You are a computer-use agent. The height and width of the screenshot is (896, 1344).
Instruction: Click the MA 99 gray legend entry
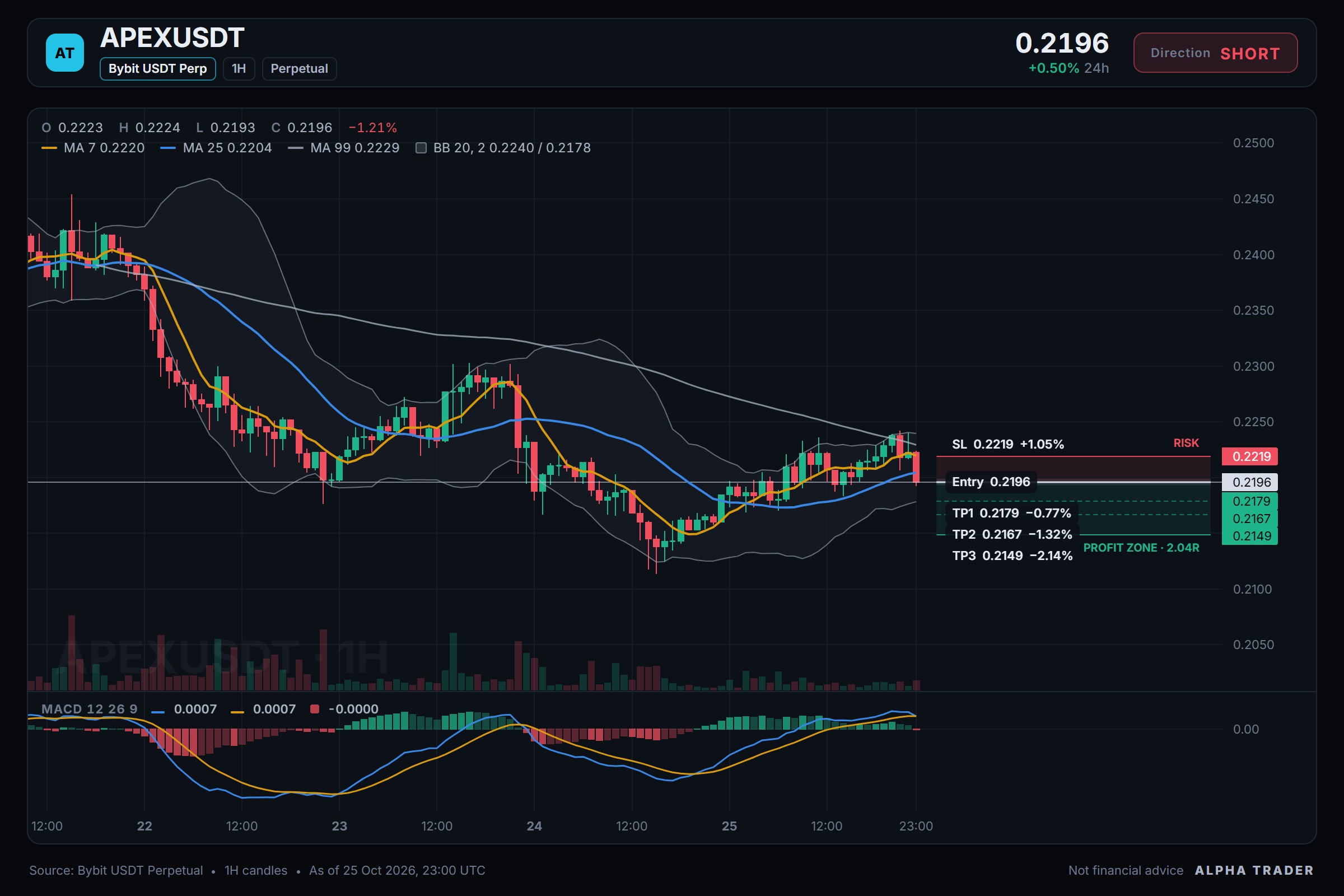pos(343,148)
